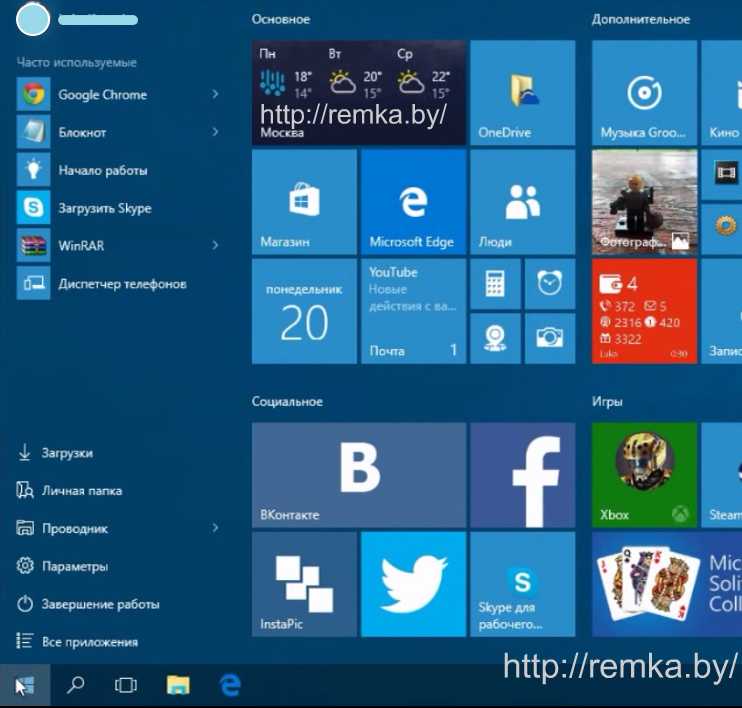Open Диспетчер телефонов app
Viewport: 742px width, 708px height.
118,283
